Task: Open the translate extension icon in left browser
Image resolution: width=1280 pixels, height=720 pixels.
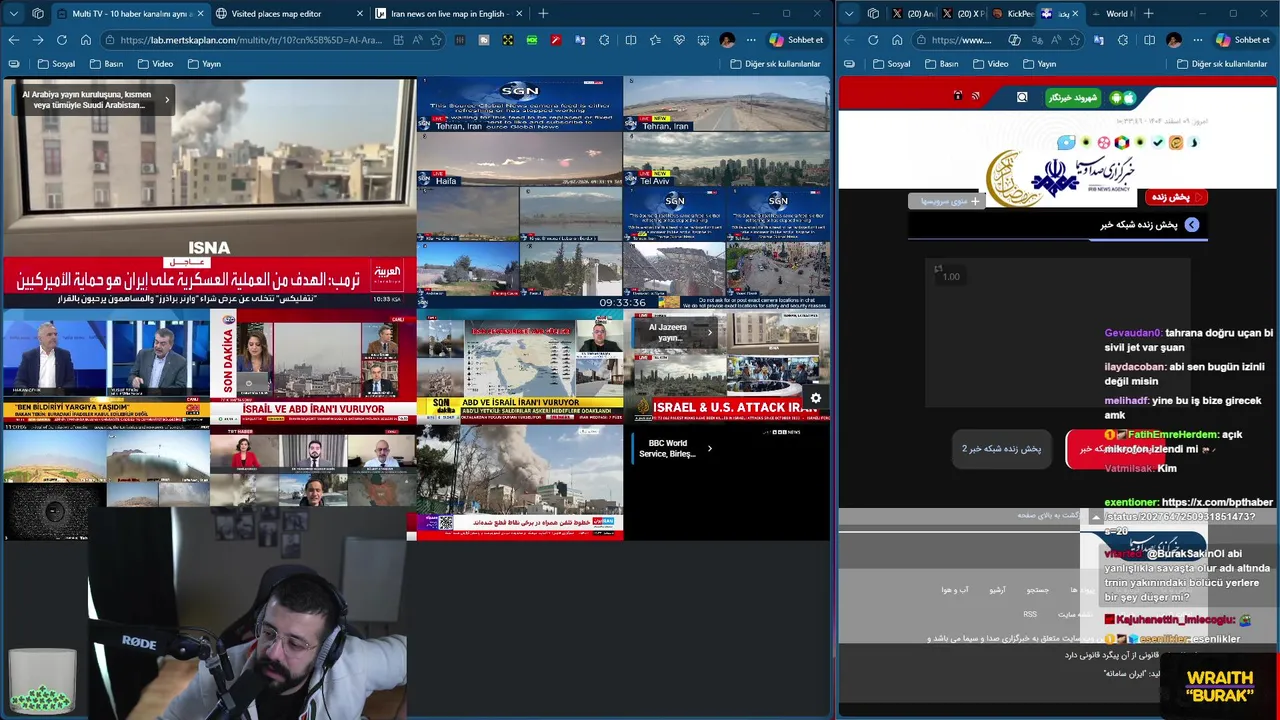Action: pyautogui.click(x=580, y=40)
